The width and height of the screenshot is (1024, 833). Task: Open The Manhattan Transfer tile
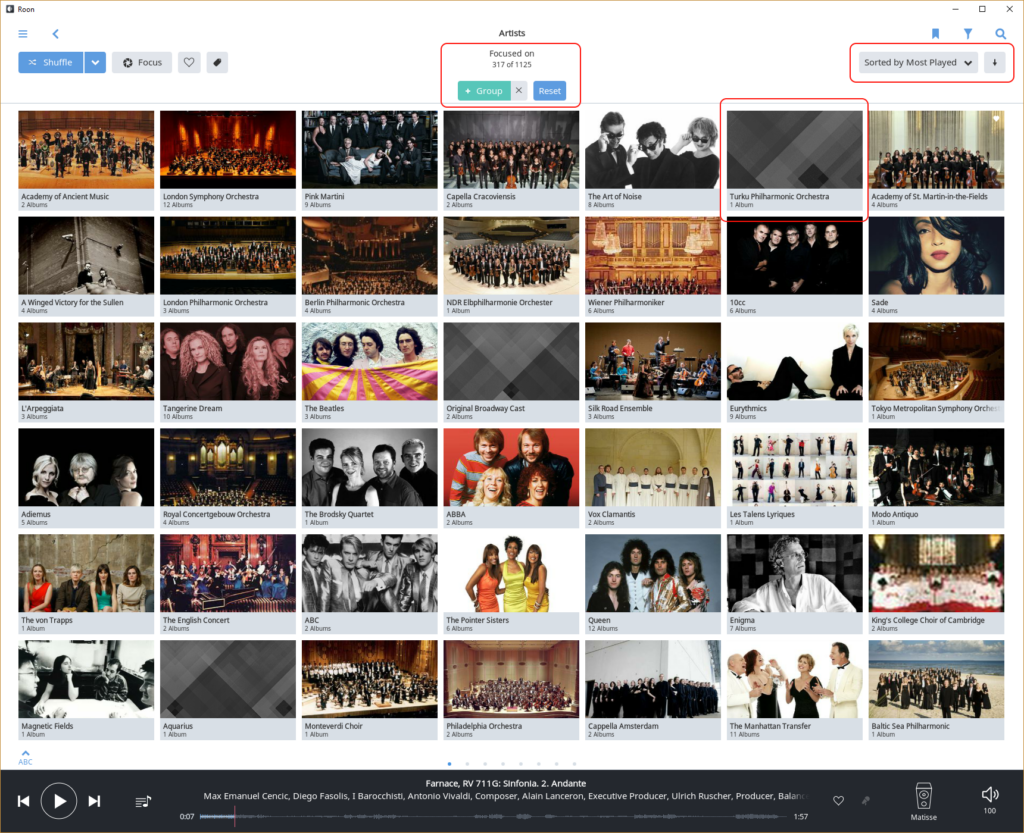(x=795, y=690)
